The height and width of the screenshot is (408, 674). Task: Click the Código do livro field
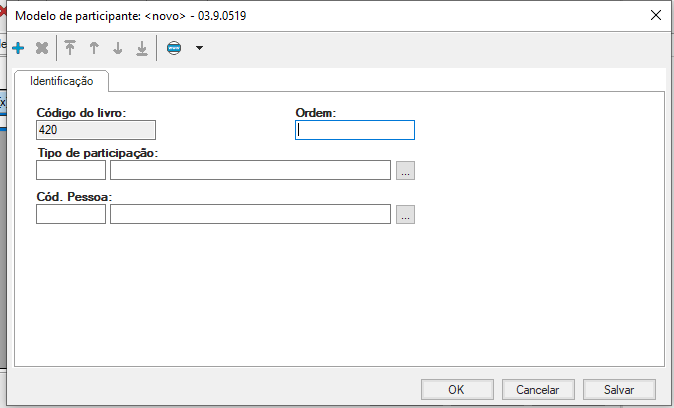coord(96,129)
